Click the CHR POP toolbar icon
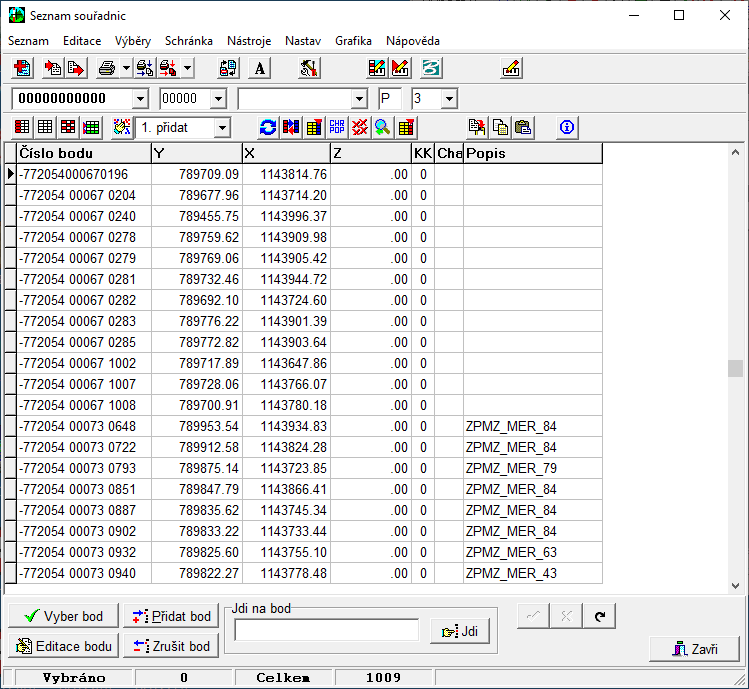This screenshot has height=689, width=749. click(336, 127)
